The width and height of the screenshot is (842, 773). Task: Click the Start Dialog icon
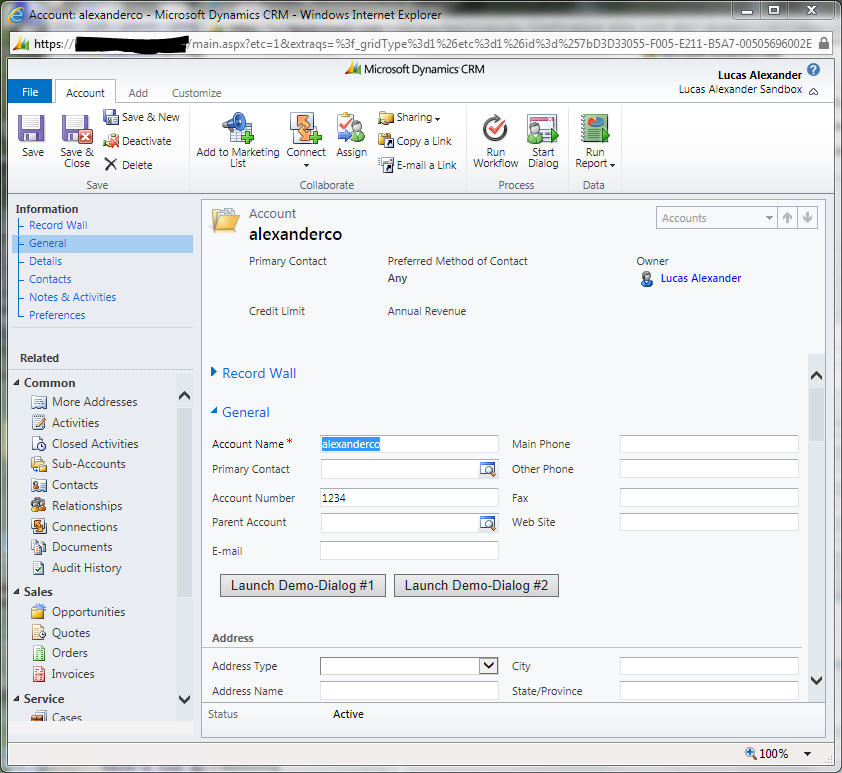pos(542,128)
